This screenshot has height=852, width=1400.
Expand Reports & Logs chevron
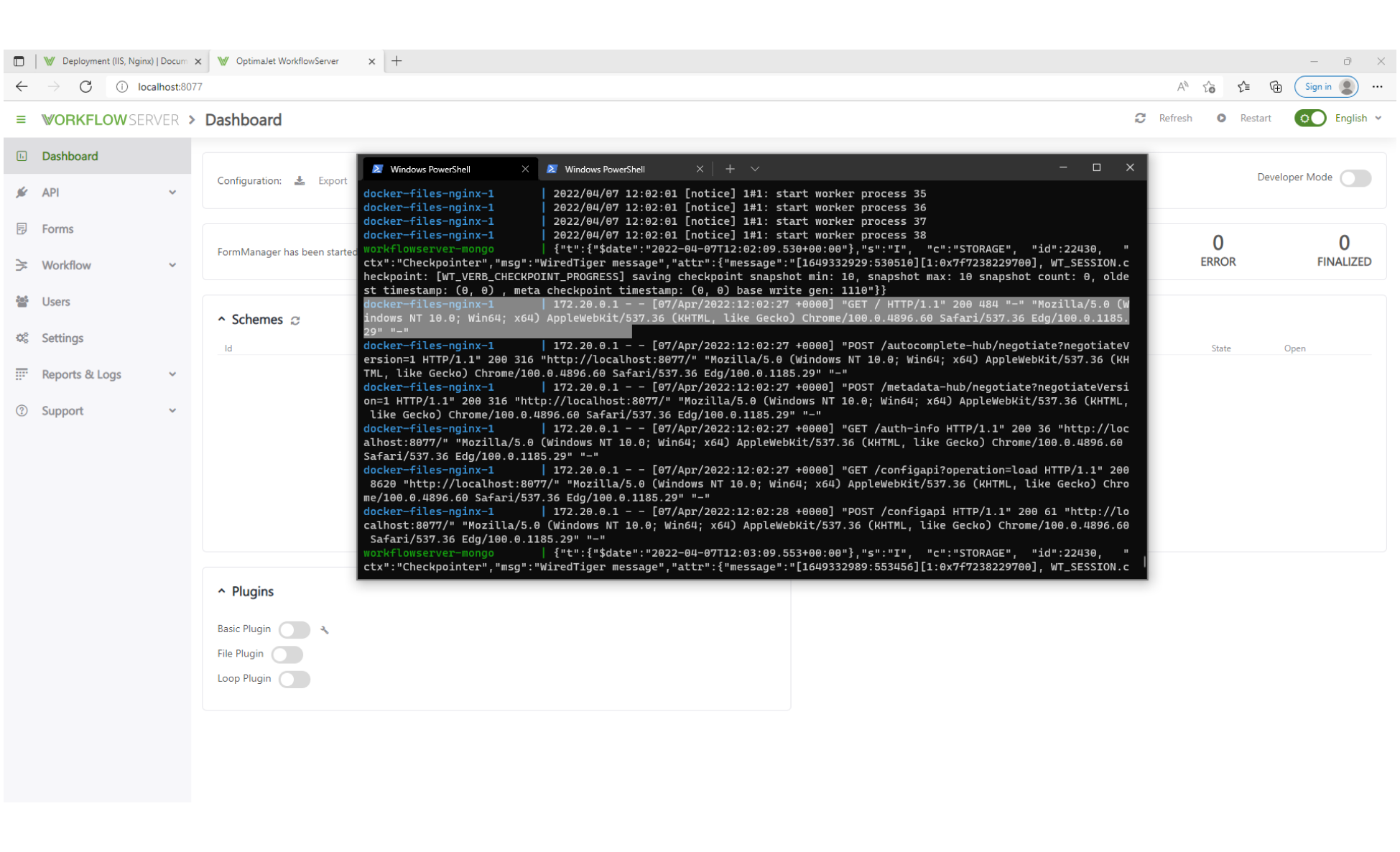pyautogui.click(x=172, y=374)
